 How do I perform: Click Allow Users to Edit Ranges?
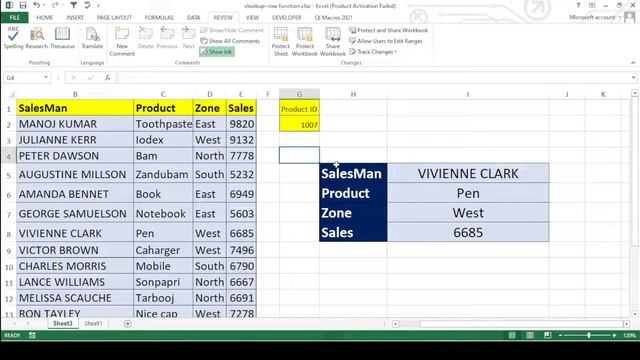386,41
